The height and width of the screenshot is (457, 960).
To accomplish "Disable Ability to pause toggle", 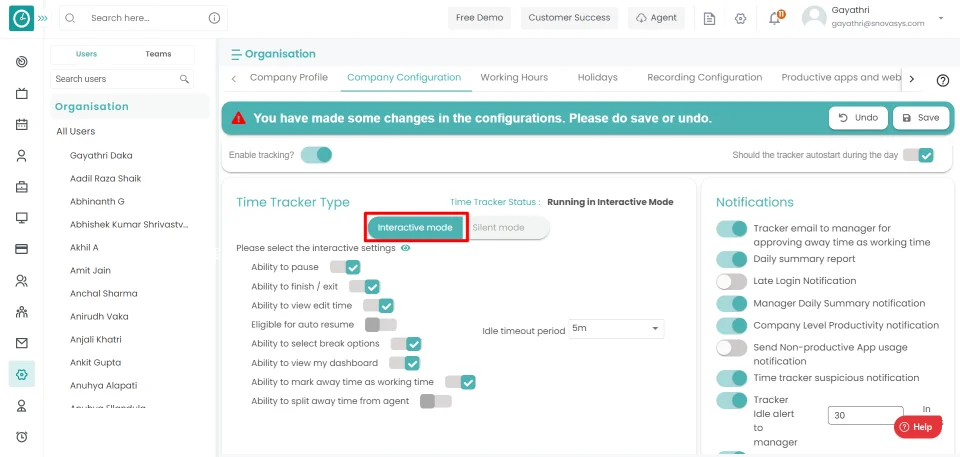I will coord(345,267).
